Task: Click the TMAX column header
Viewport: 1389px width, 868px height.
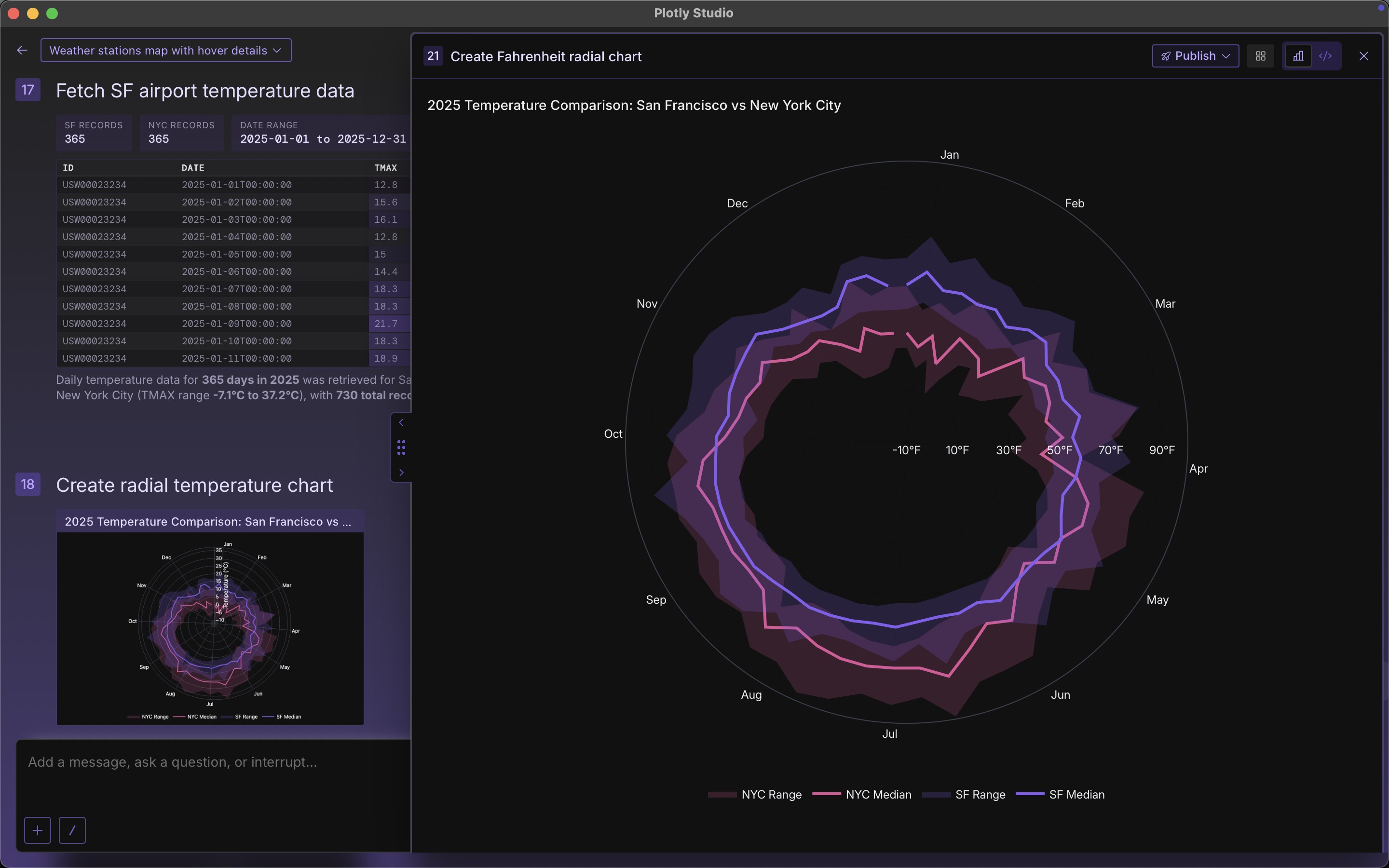Action: (x=386, y=168)
